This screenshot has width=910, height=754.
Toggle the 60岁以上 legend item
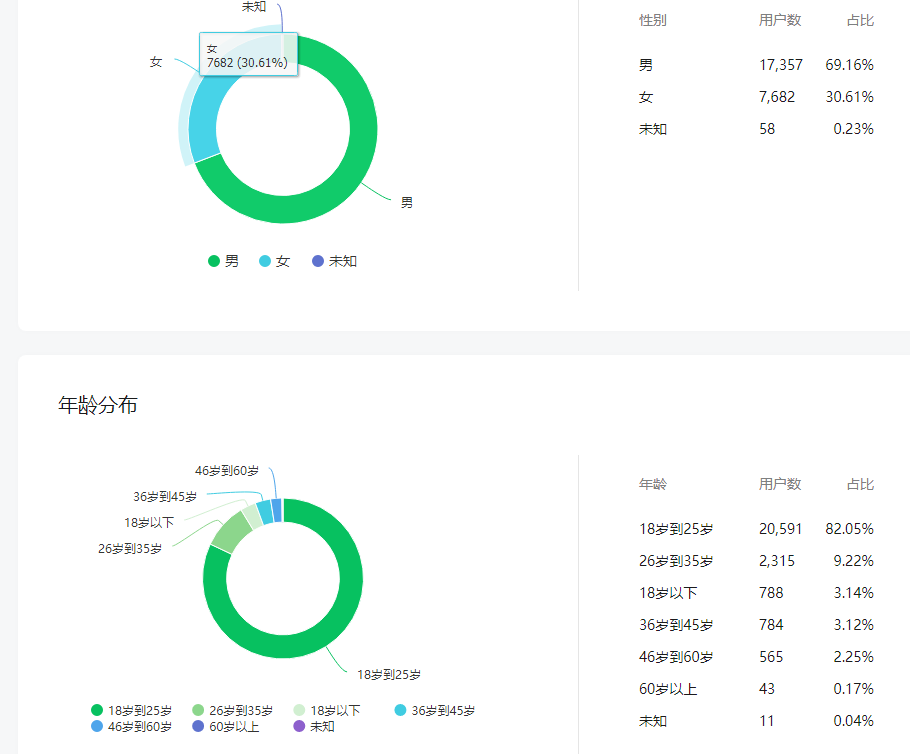coord(226,727)
